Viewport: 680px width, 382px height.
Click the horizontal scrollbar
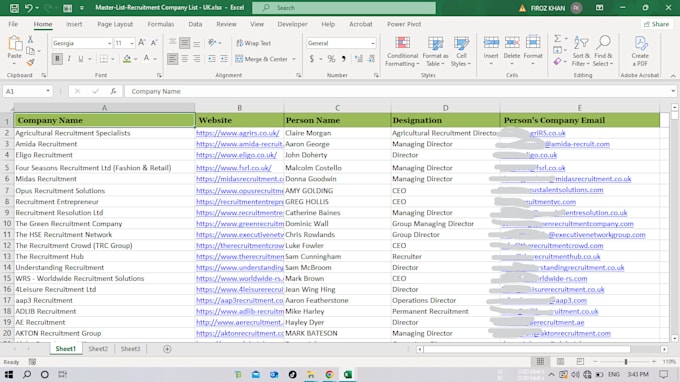tap(527, 349)
